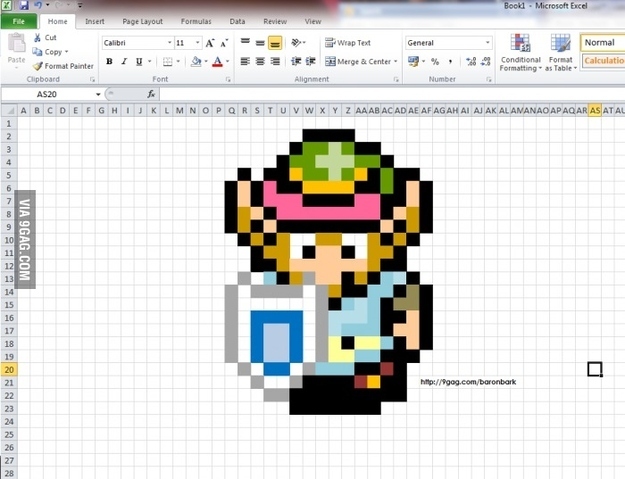
Task: Expand the Name Box dropdown arrow
Action: pos(98,94)
